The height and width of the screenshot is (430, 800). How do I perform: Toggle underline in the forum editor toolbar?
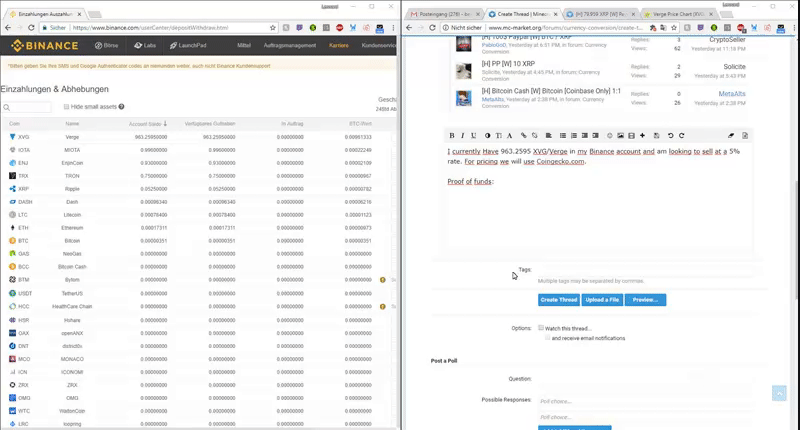coord(473,136)
